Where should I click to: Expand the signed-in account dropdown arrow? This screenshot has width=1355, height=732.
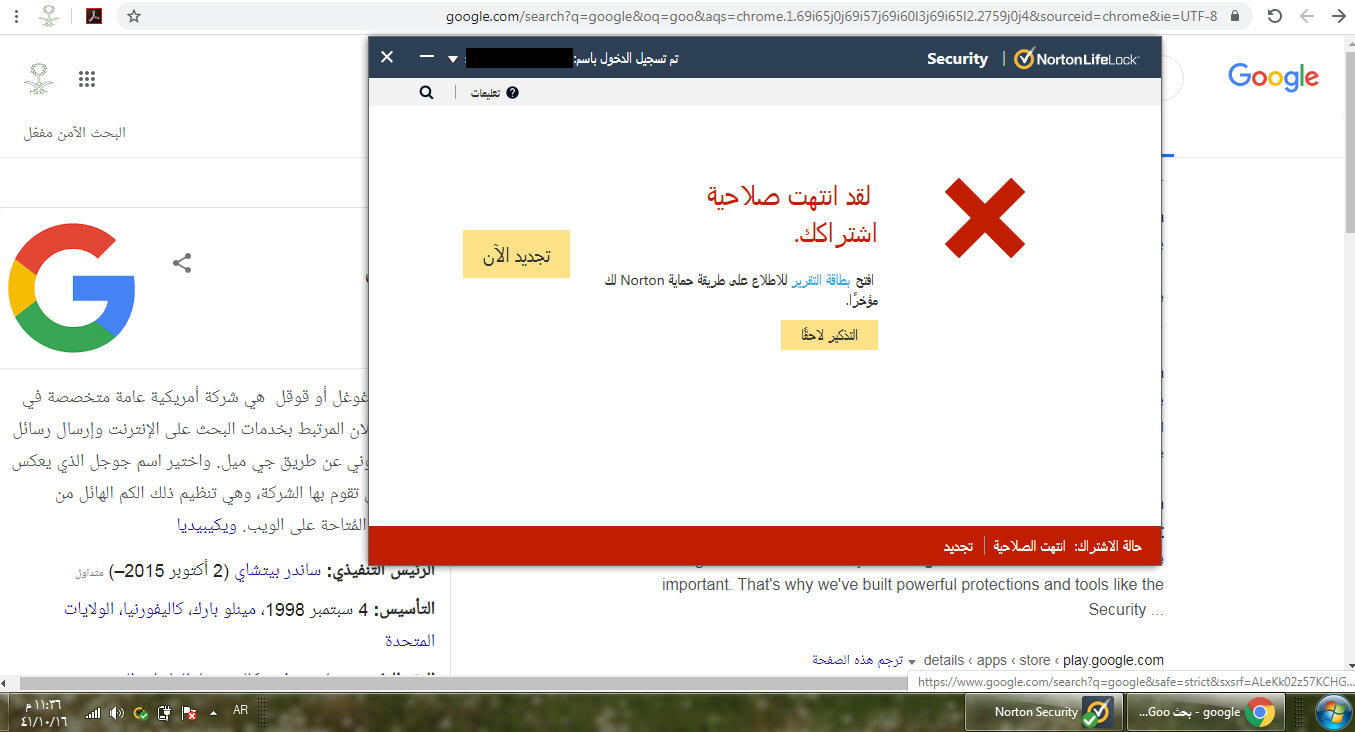[x=453, y=59]
